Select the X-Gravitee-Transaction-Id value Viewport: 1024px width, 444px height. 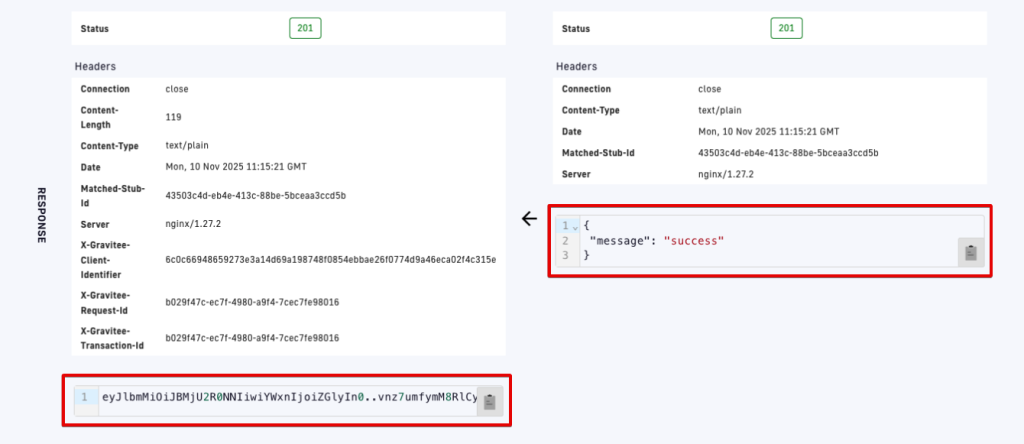tap(252, 338)
